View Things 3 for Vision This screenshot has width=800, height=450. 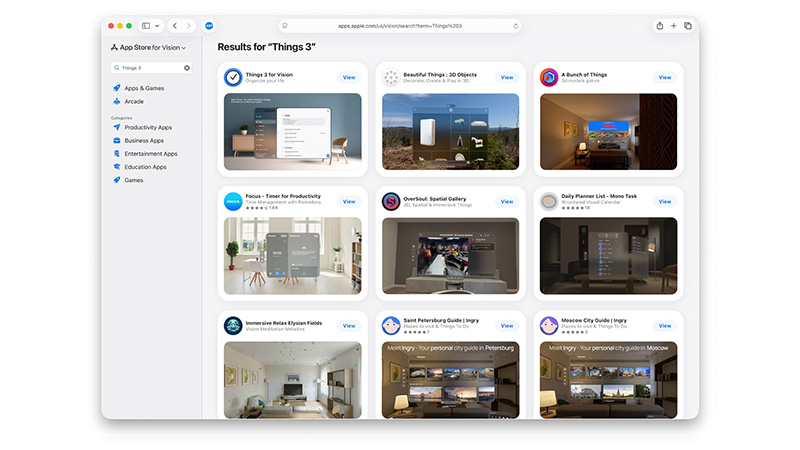point(349,78)
